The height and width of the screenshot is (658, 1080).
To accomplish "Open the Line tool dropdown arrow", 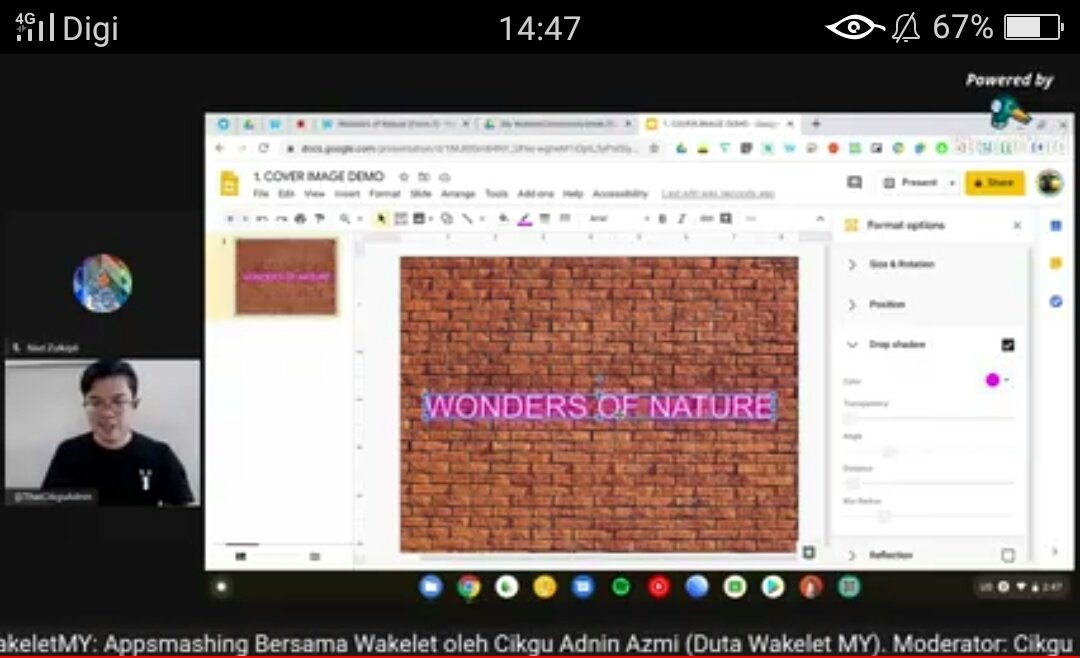I will 481,219.
